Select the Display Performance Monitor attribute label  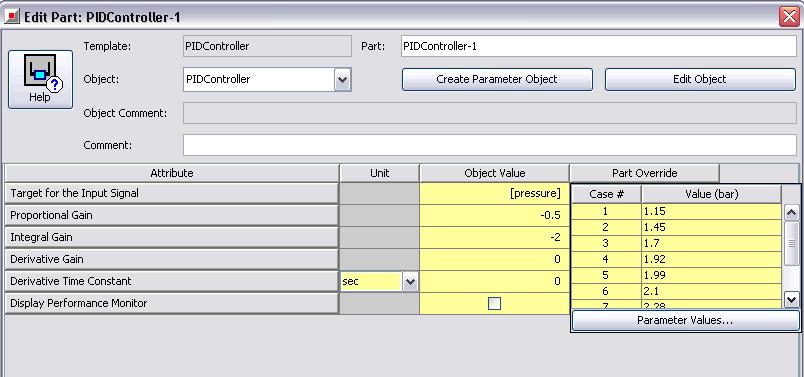[x=172, y=304]
